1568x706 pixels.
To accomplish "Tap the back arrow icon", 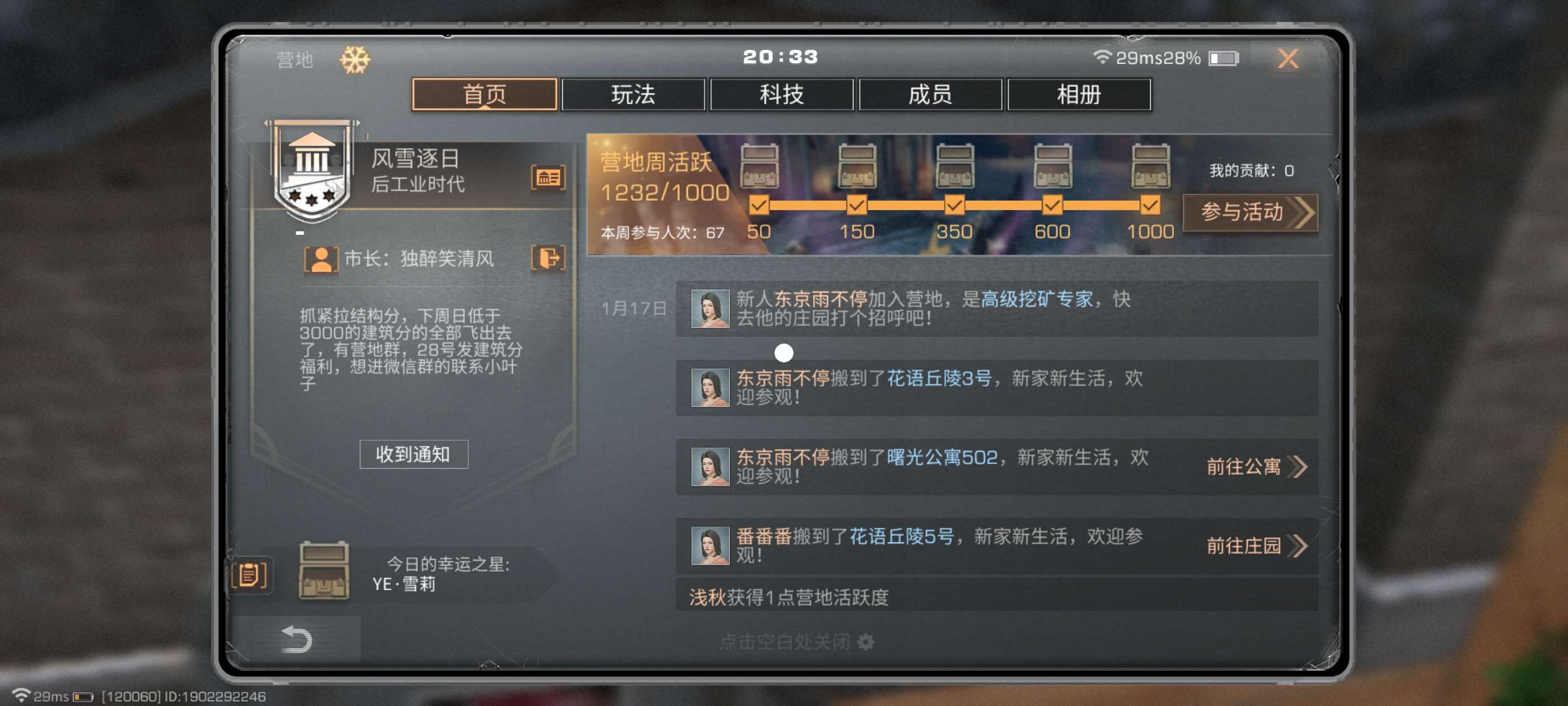I will 297,640.
